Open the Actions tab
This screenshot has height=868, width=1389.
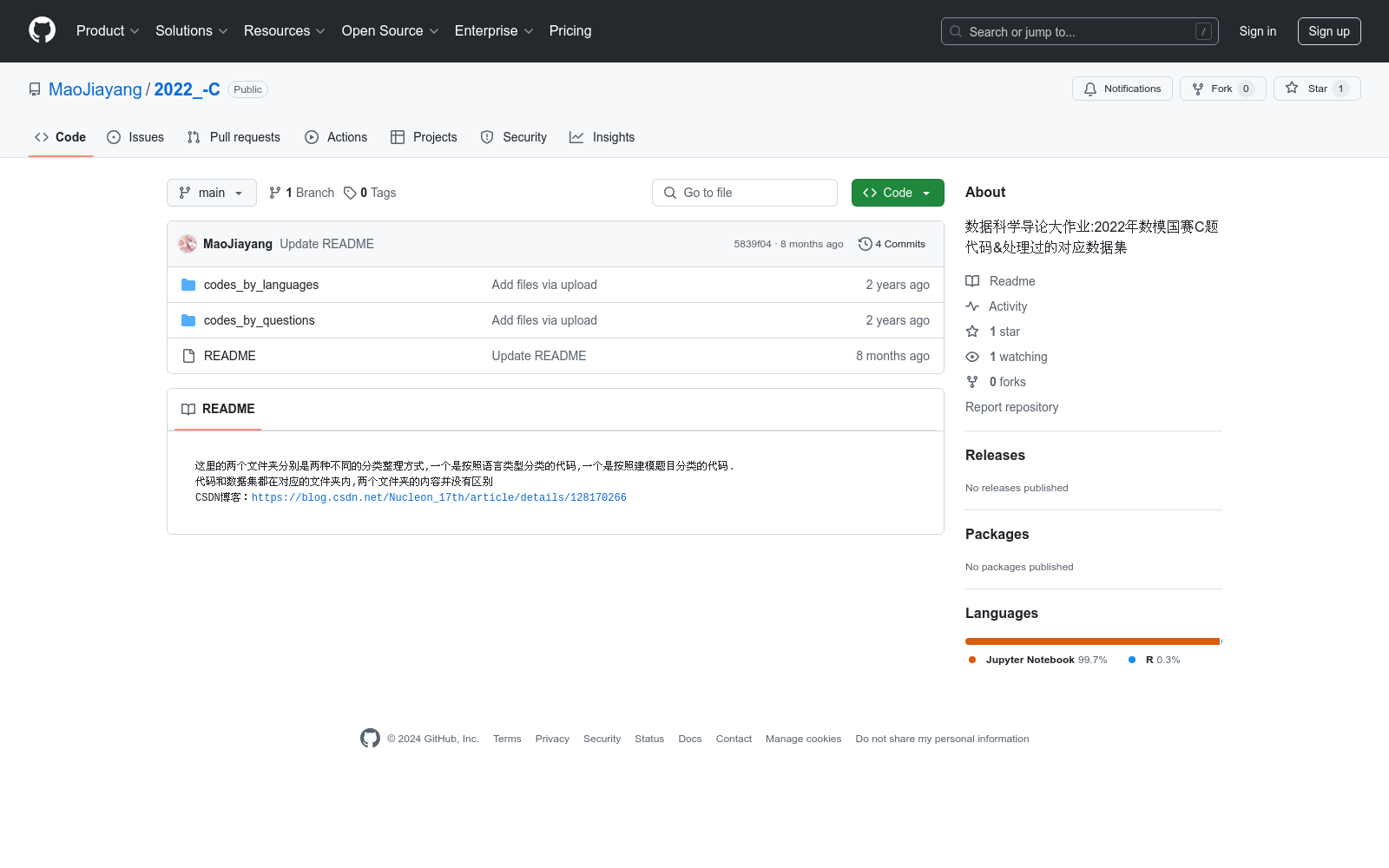point(336,137)
